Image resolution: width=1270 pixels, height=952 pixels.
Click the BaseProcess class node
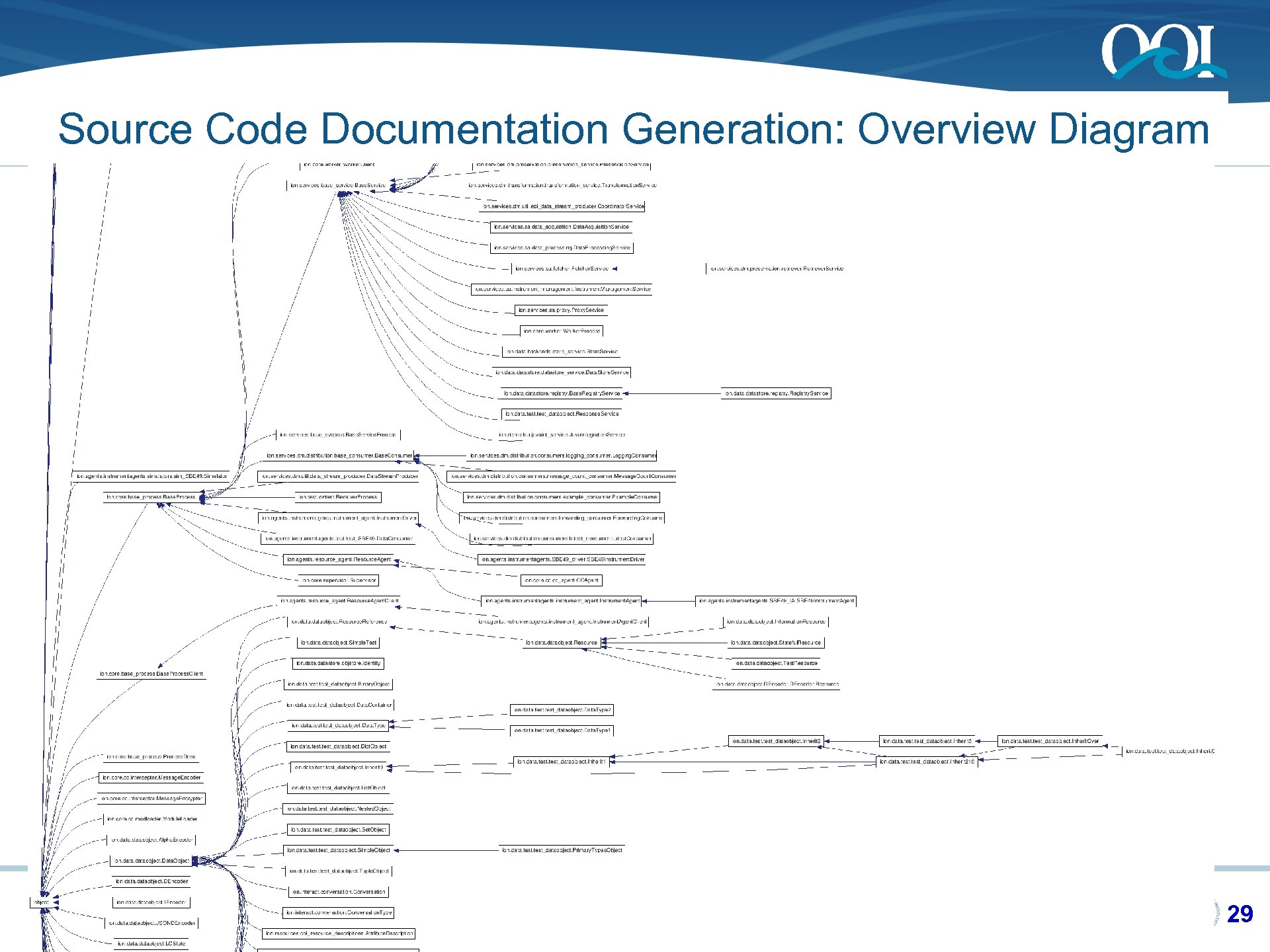coord(151,497)
